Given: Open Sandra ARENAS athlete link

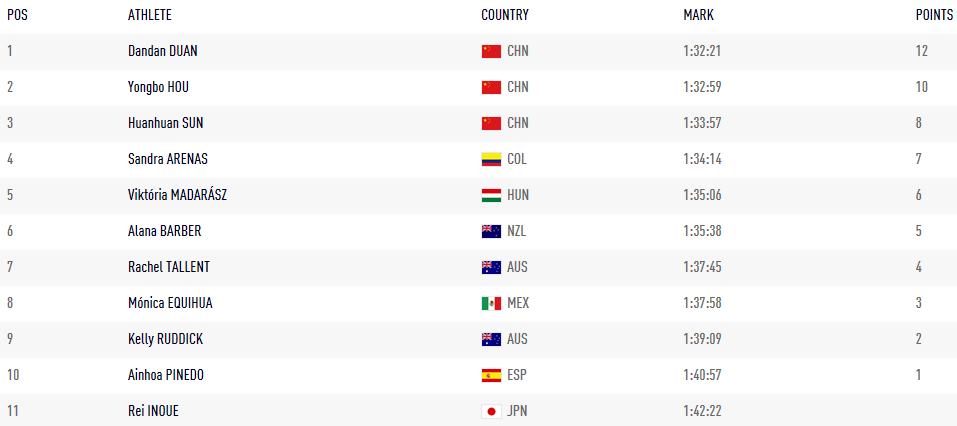Looking at the screenshot, I should pos(168,159).
